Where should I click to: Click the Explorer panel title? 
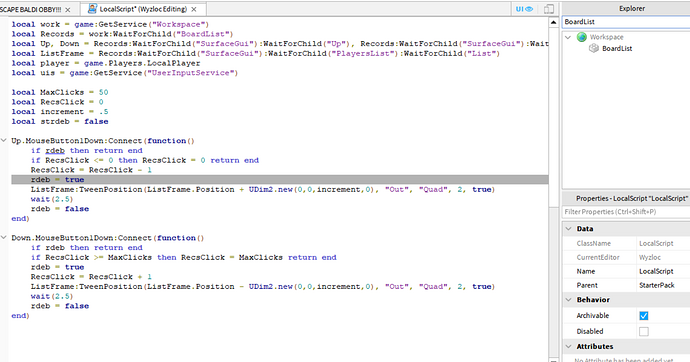[632, 8]
